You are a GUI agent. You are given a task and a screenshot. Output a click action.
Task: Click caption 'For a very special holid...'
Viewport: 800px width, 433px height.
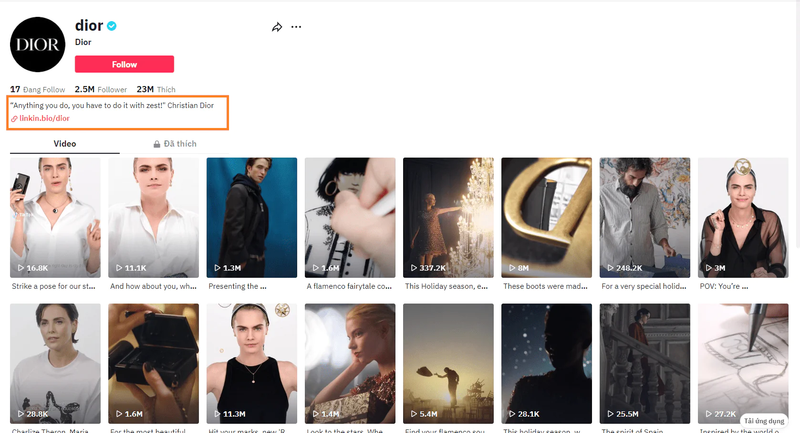[644, 287]
